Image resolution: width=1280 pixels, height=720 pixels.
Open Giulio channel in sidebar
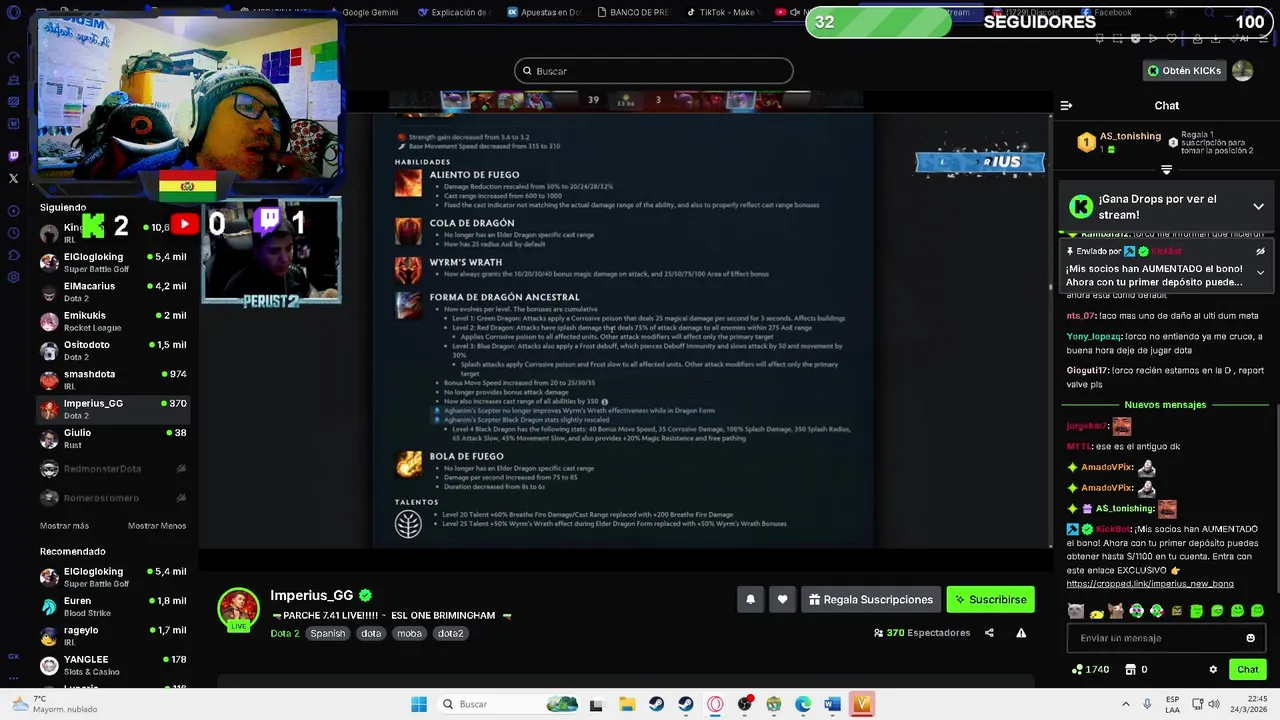pos(113,438)
